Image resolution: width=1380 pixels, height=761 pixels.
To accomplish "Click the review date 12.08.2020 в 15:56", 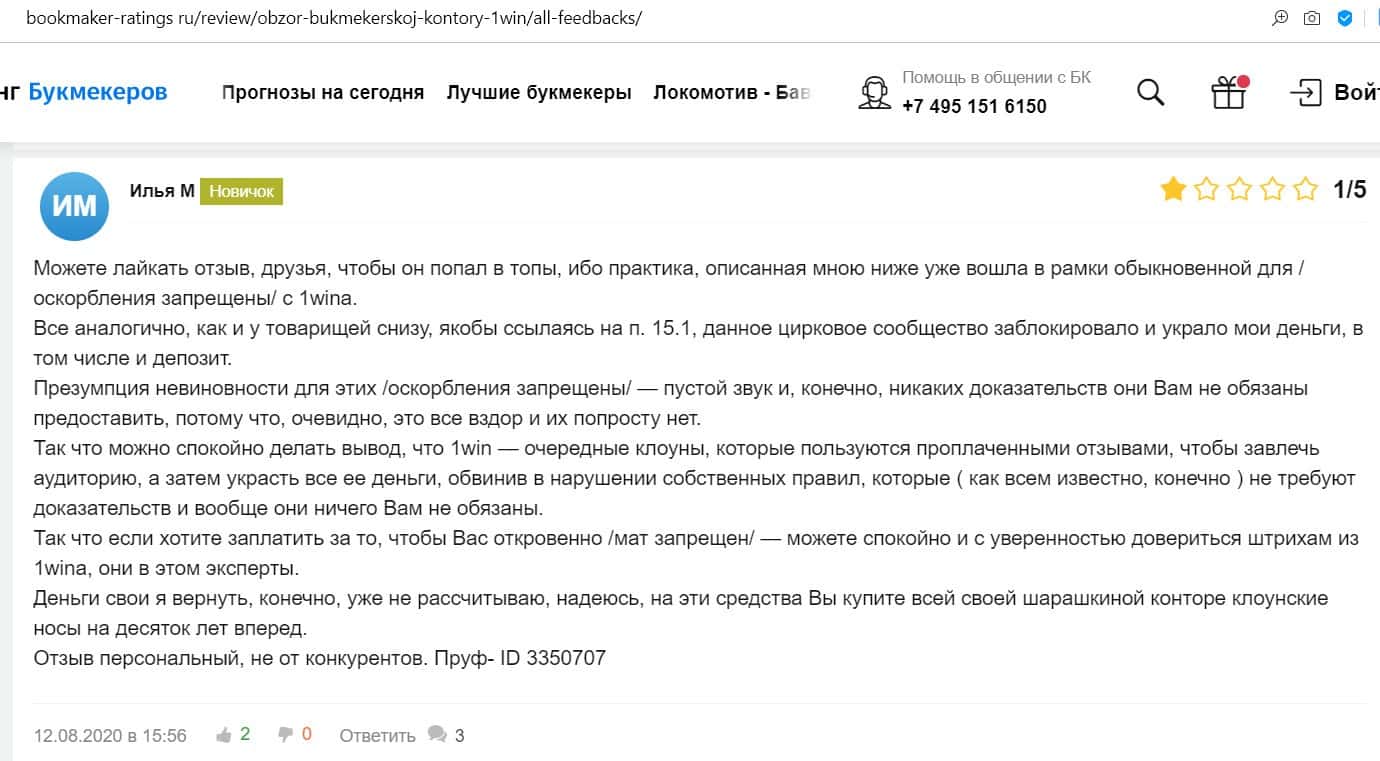I will pyautogui.click(x=110, y=736).
